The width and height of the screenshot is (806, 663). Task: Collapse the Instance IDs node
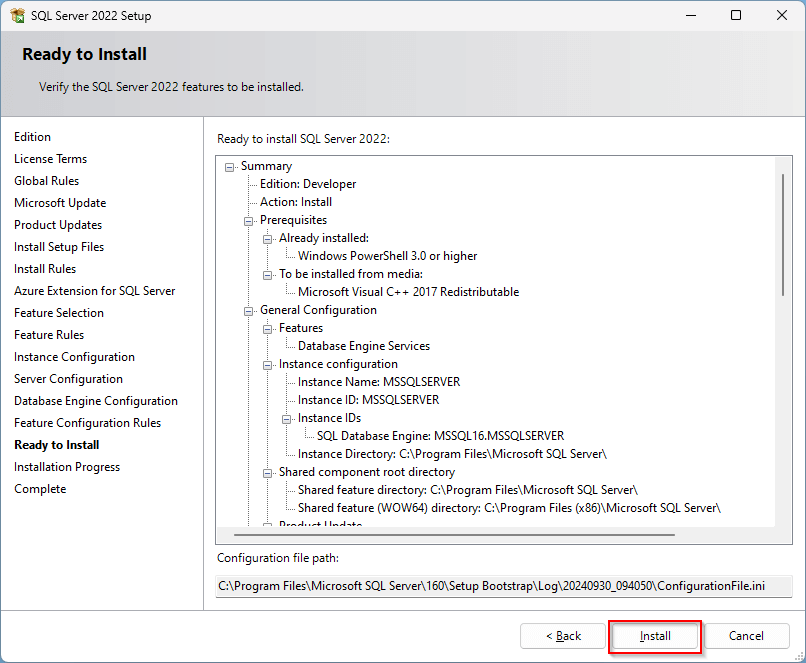[287, 418]
